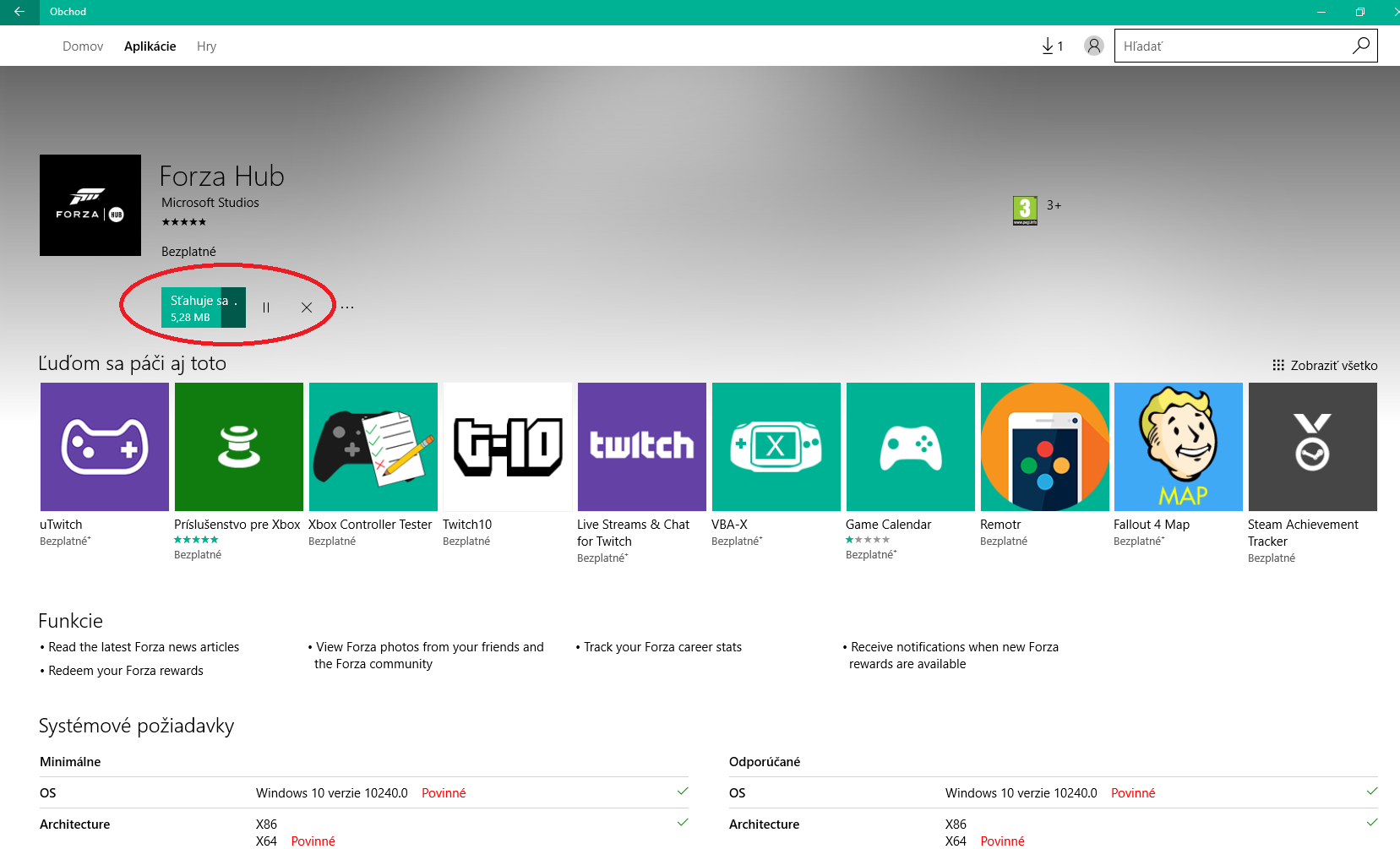Click 'Read the latest Forza news articles'

click(144, 647)
